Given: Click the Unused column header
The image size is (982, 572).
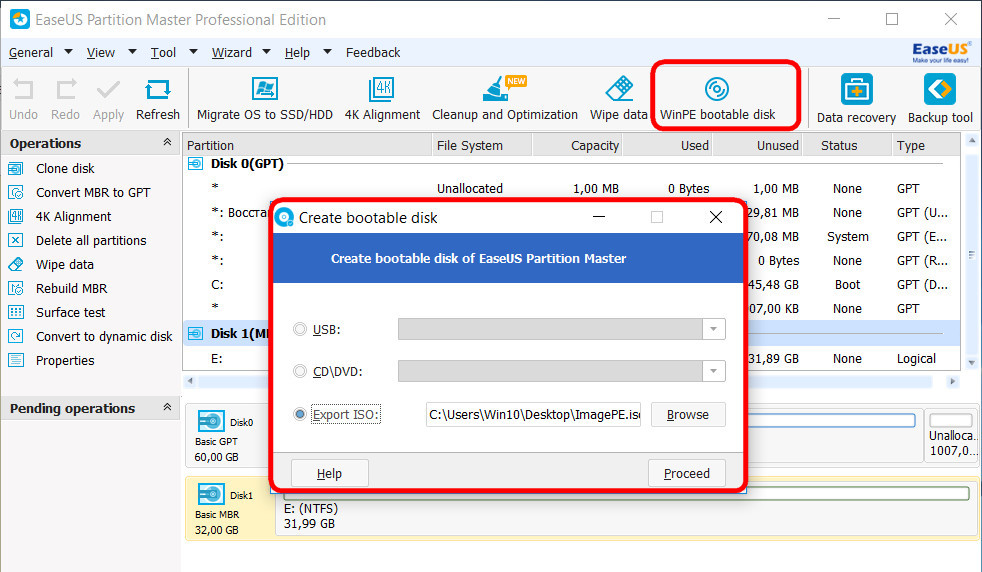Looking at the screenshot, I should click(x=757, y=145).
